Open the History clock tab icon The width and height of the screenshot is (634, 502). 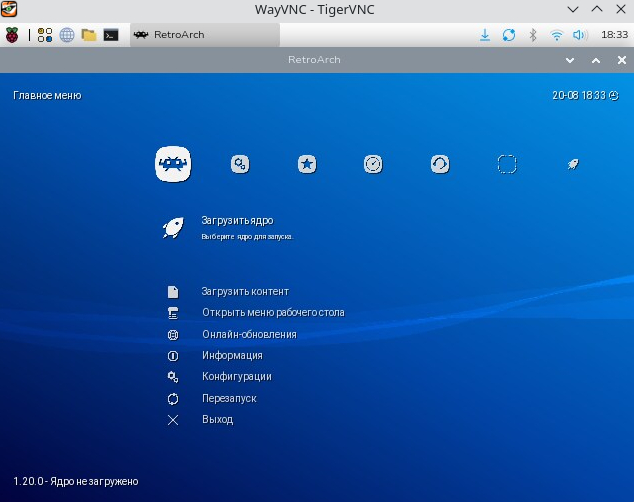point(373,164)
